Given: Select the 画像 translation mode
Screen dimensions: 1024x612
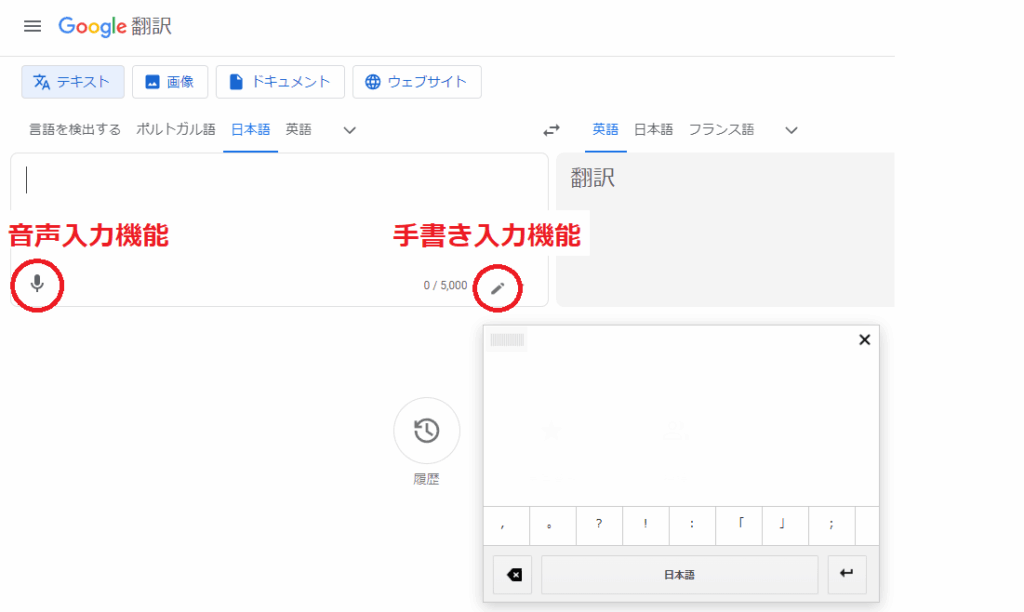Looking at the screenshot, I should click(170, 82).
